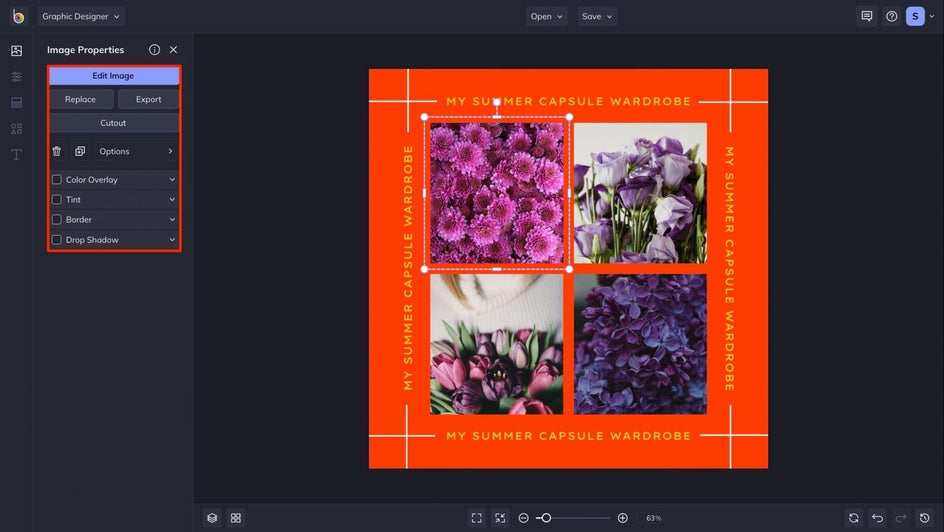Open the Options submenu

(136, 151)
